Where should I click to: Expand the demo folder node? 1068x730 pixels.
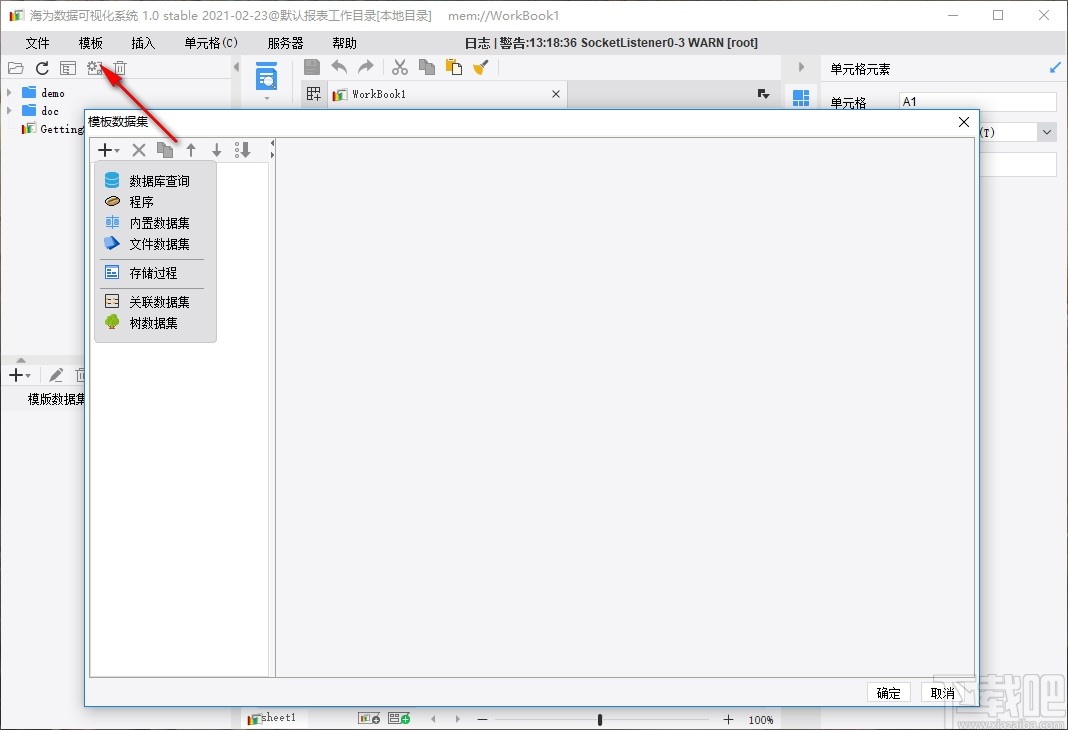click(9, 92)
